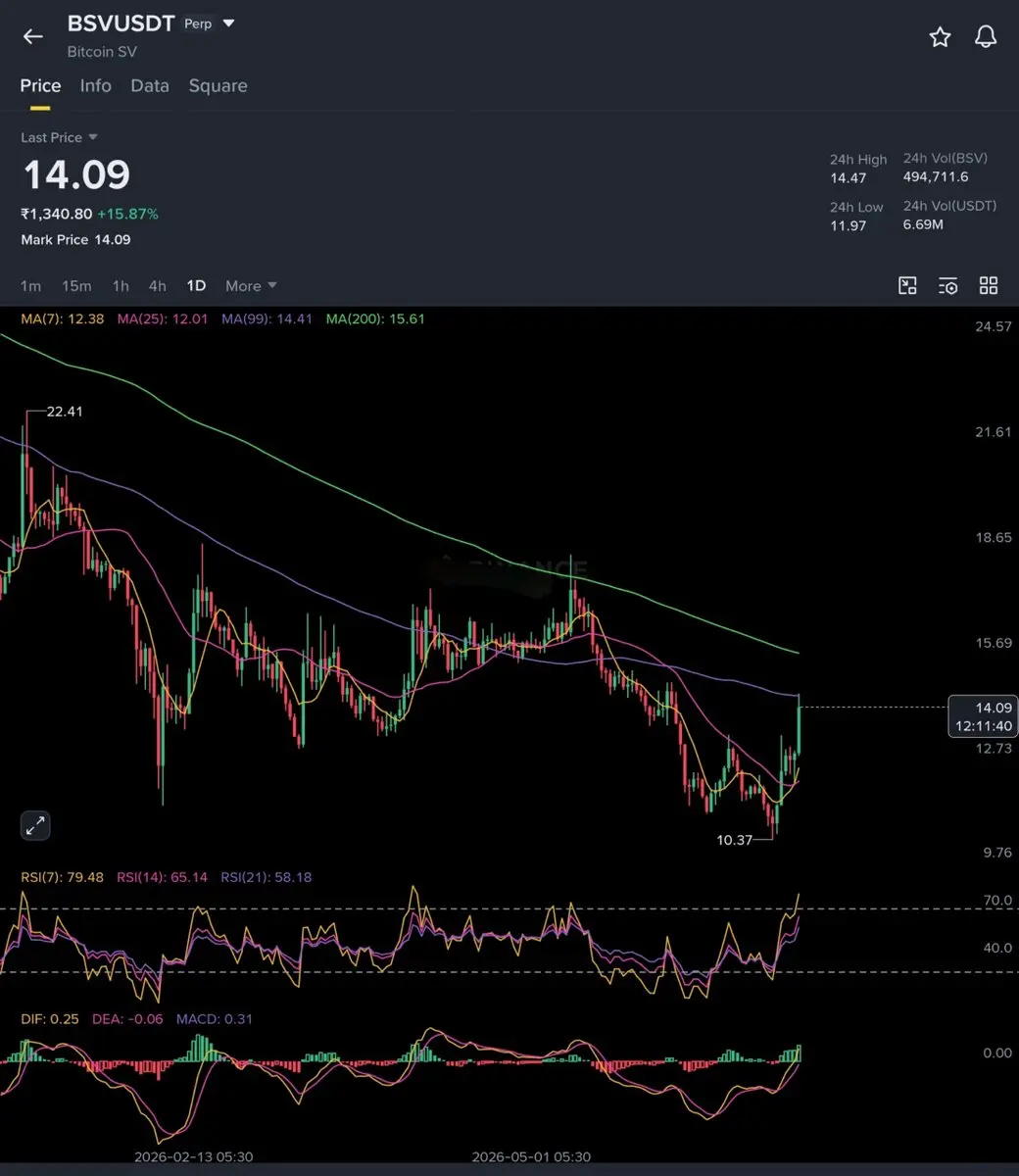Click the DIF: 0.25 label
This screenshot has width=1019, height=1176.
coord(50,1019)
